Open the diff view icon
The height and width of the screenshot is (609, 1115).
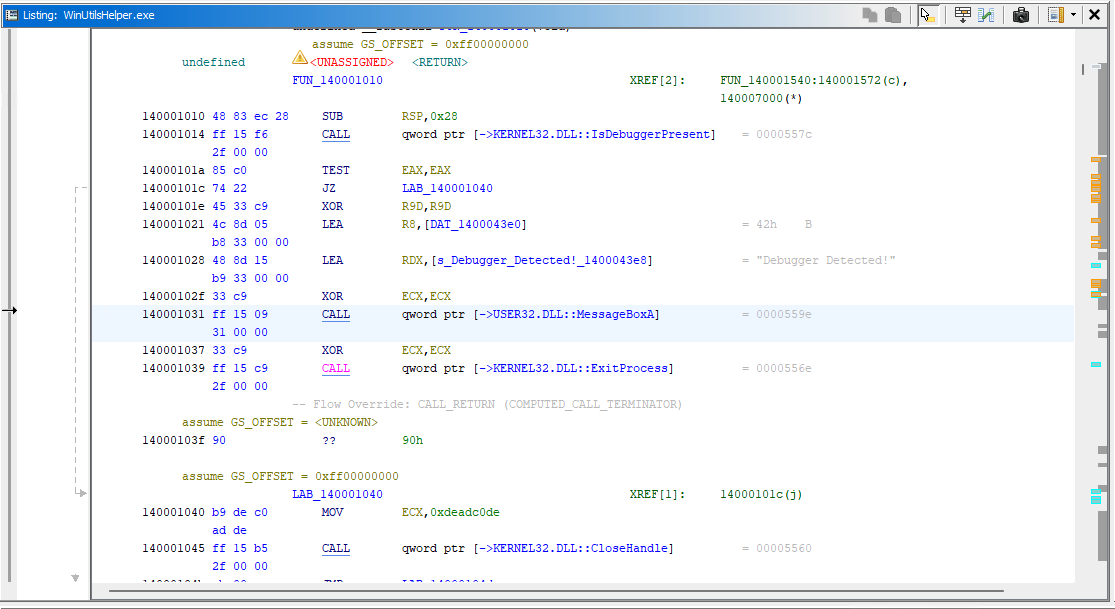point(986,15)
